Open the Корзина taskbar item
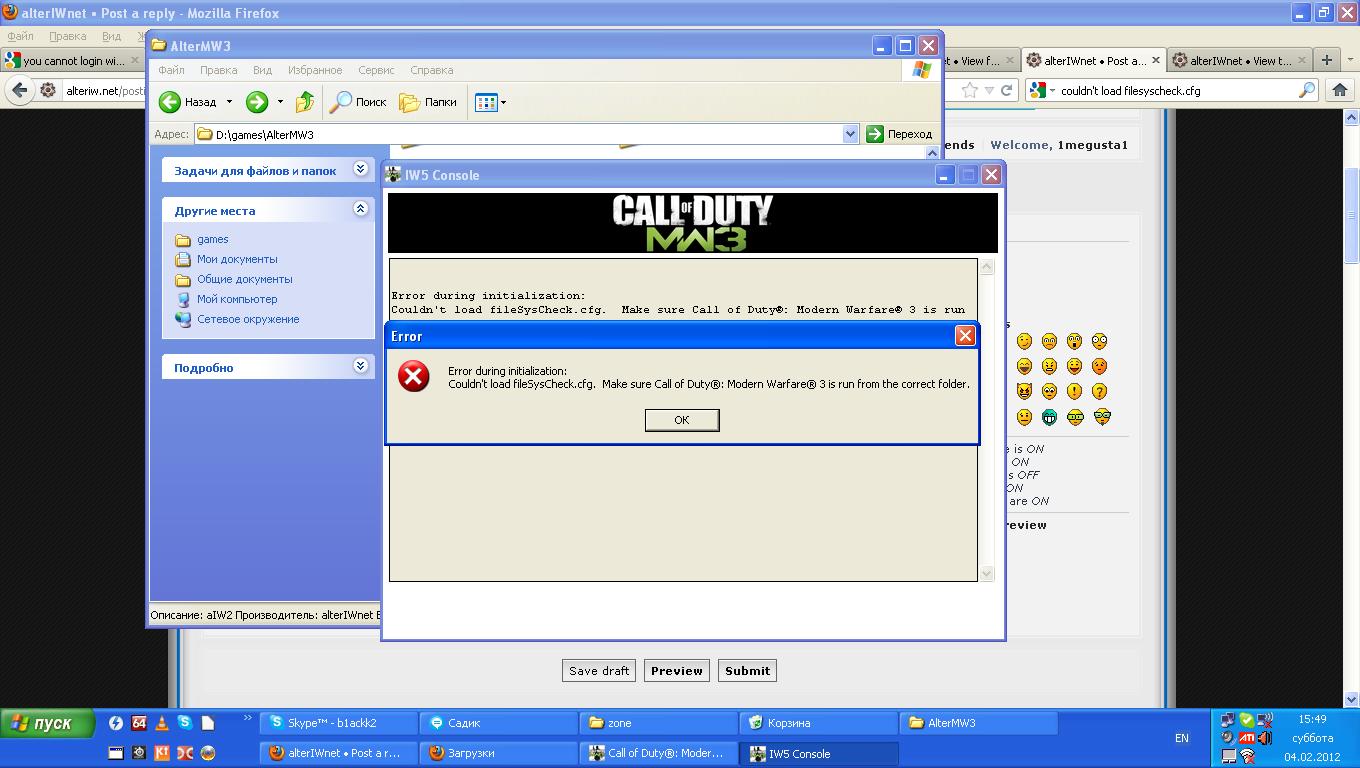 click(x=818, y=723)
